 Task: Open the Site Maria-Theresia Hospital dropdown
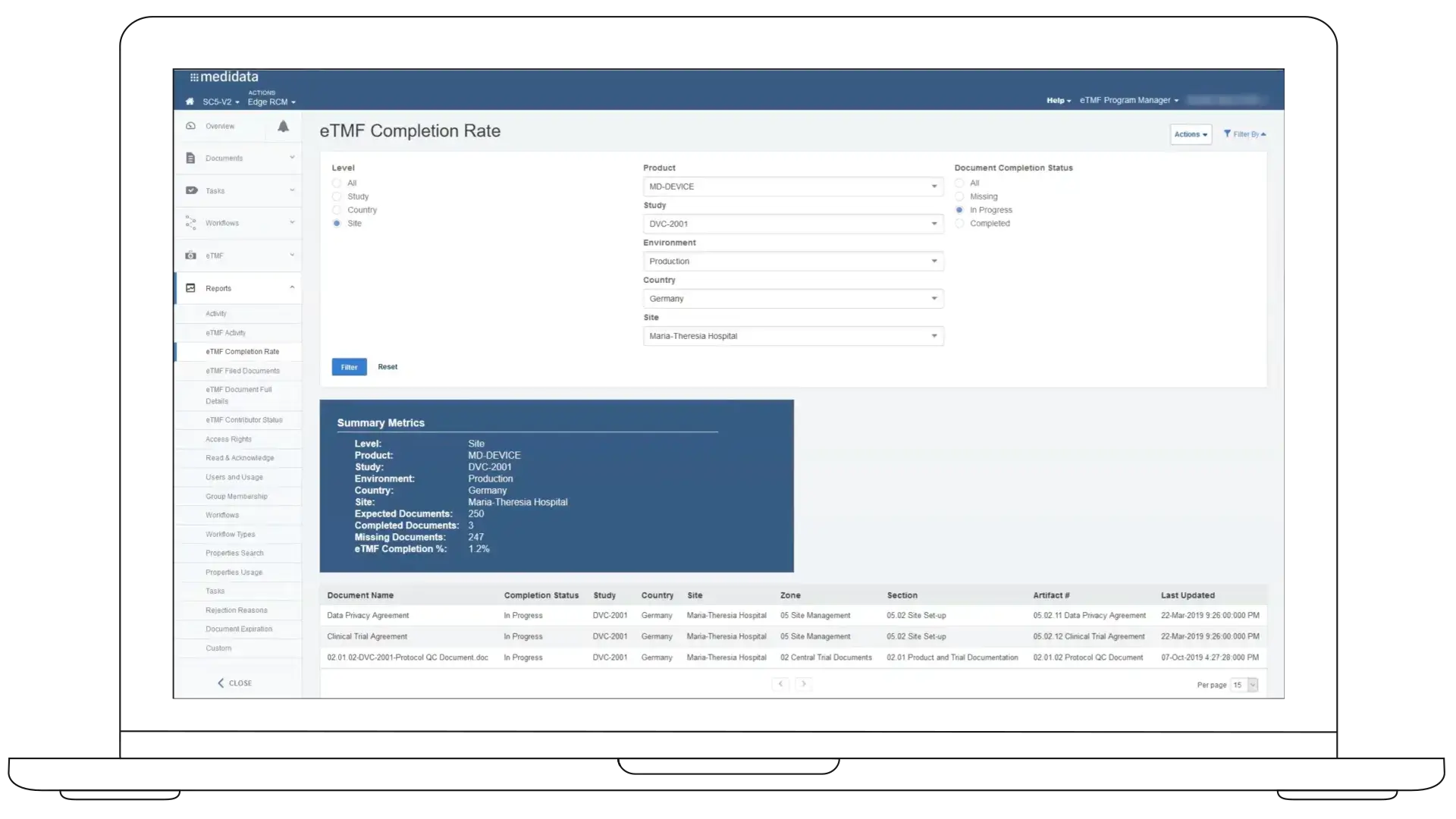(x=792, y=336)
